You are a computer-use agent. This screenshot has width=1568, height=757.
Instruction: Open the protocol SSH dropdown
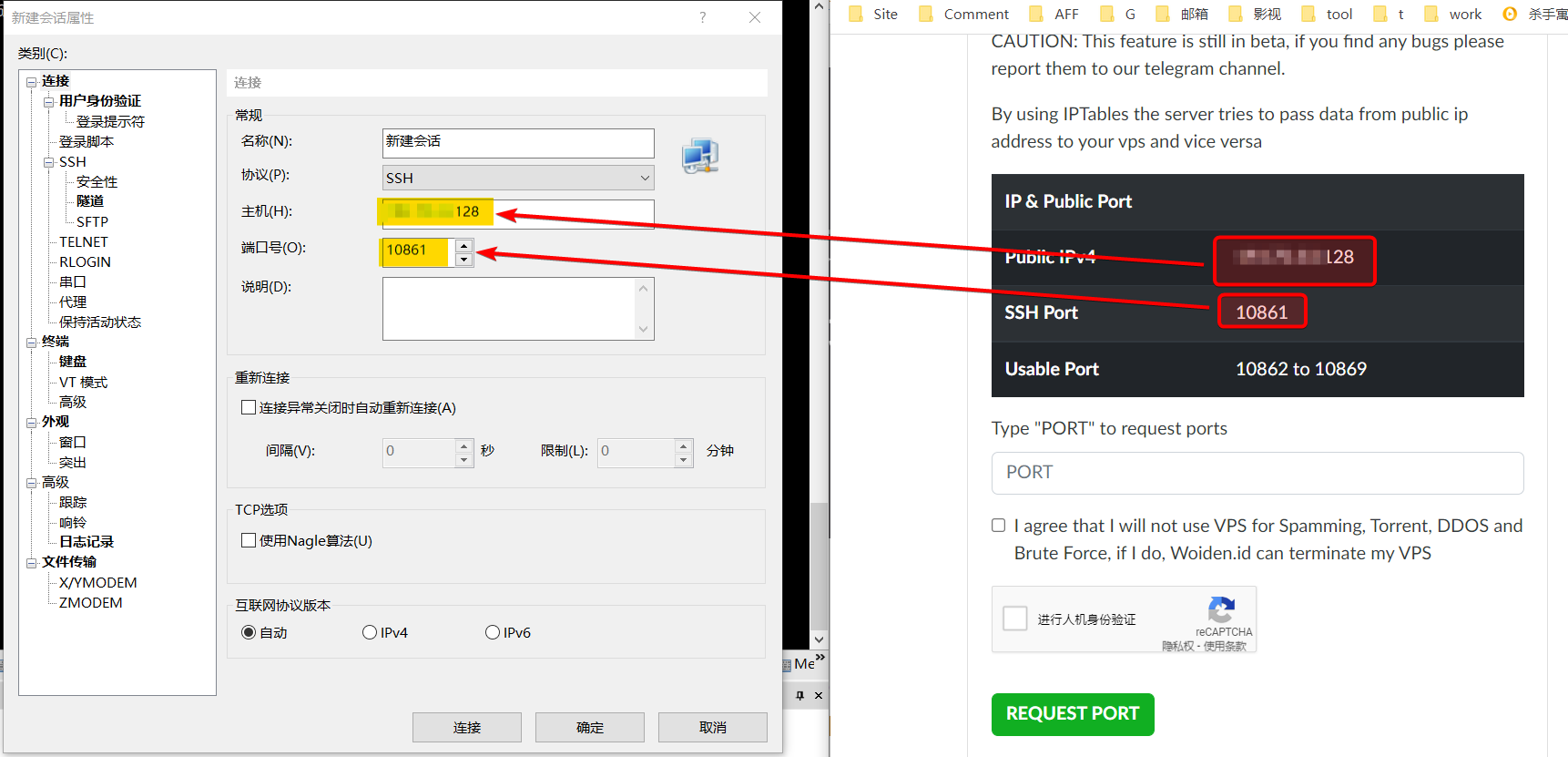[518, 178]
